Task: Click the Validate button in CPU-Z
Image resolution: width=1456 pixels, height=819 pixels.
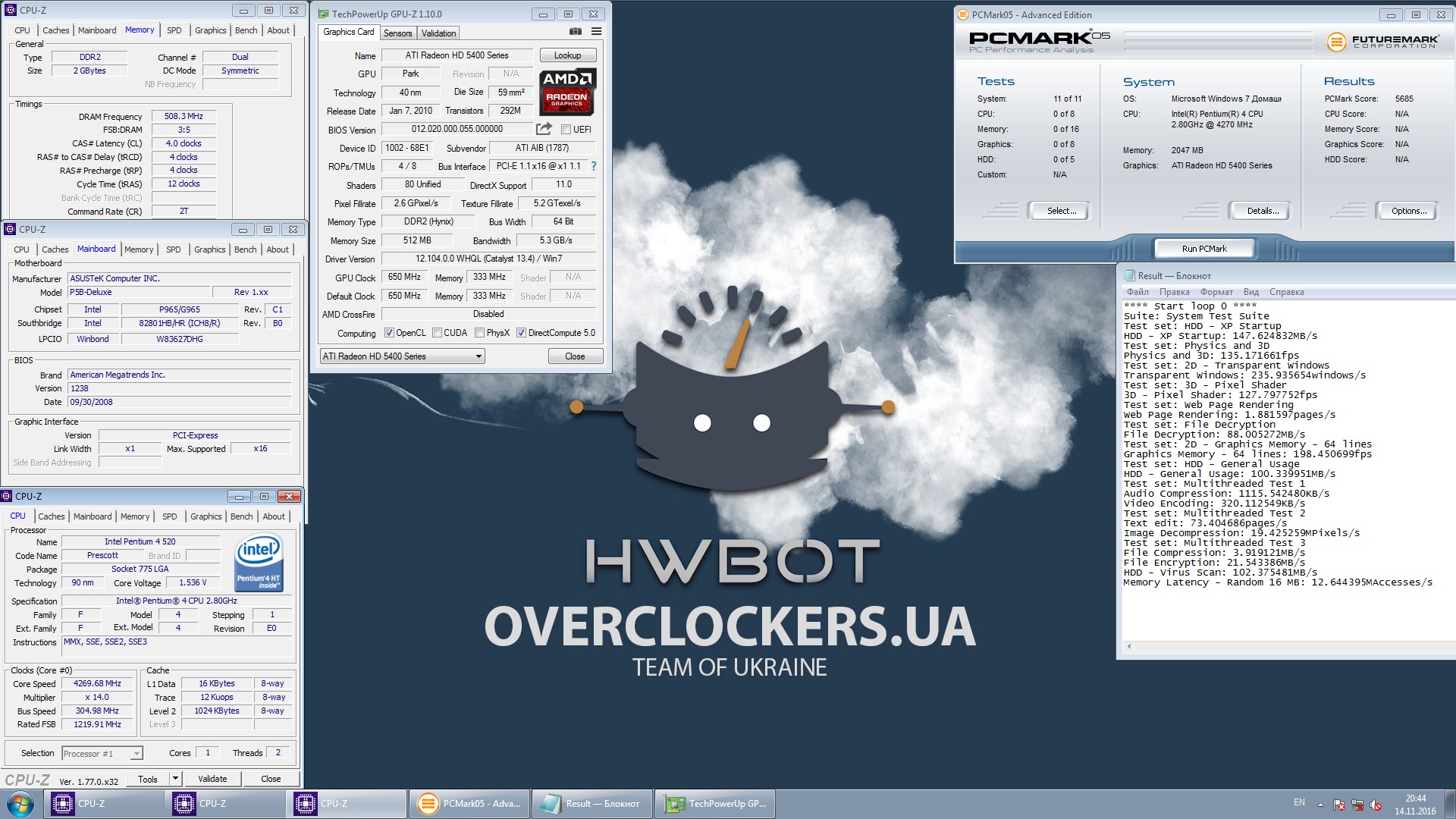Action: pyautogui.click(x=212, y=779)
